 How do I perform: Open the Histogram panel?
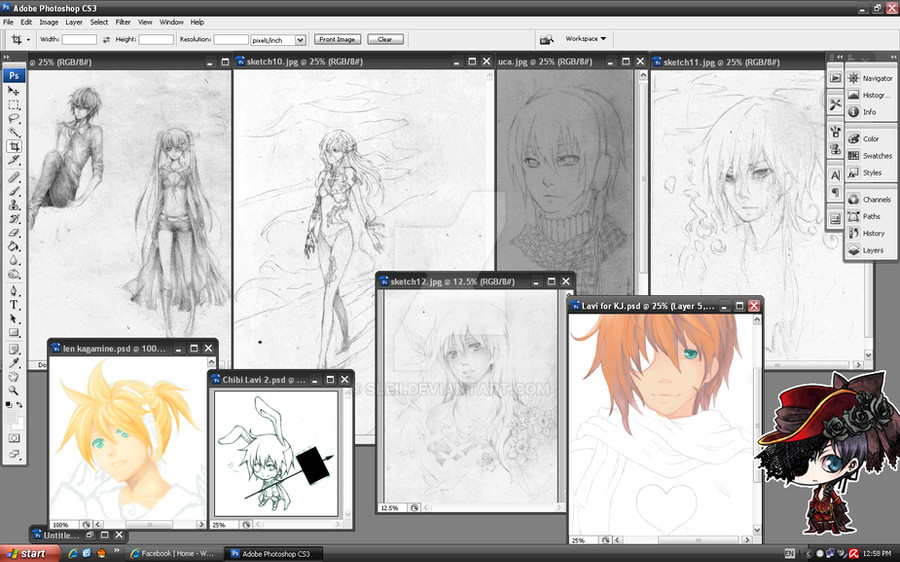pyautogui.click(x=870, y=95)
